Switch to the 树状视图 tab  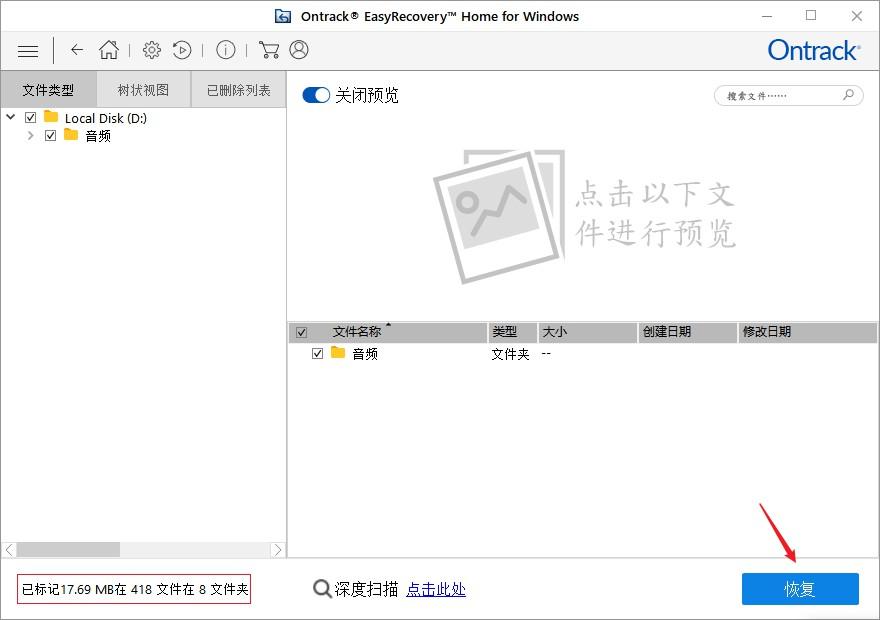[143, 90]
